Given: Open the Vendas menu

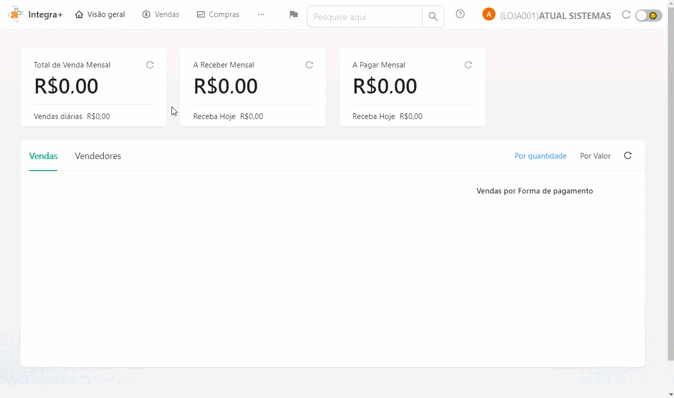Looking at the screenshot, I should pos(160,14).
